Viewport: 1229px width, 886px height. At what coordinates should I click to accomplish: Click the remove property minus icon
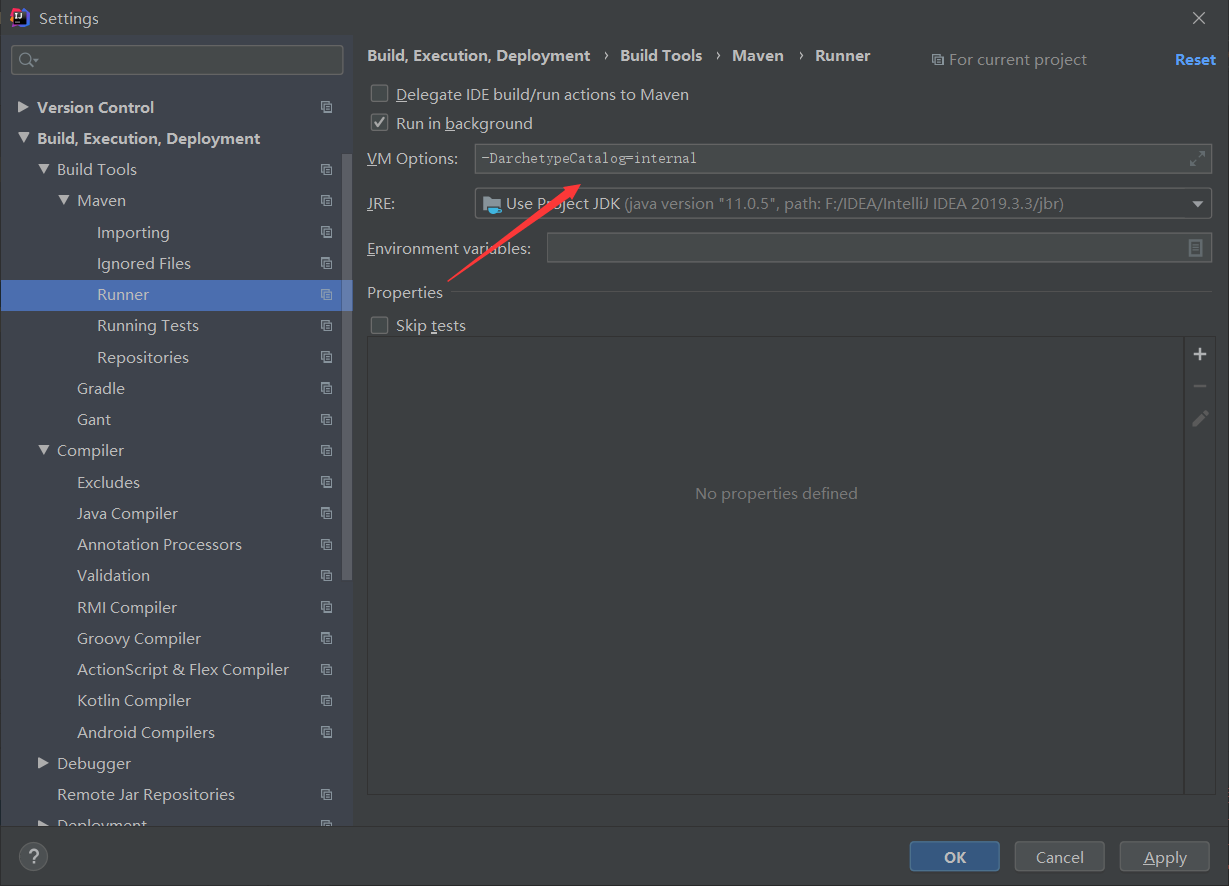click(x=1200, y=386)
